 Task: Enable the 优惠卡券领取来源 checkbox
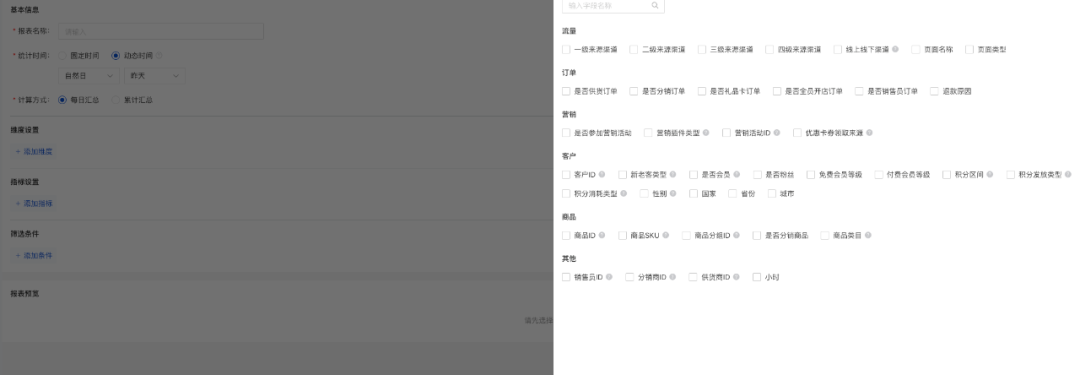point(797,132)
